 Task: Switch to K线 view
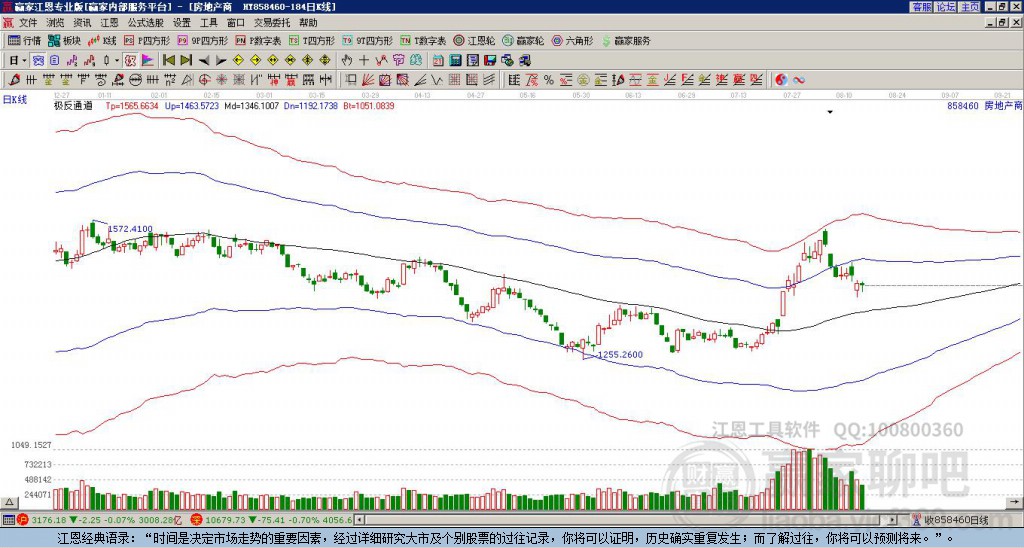coord(102,40)
